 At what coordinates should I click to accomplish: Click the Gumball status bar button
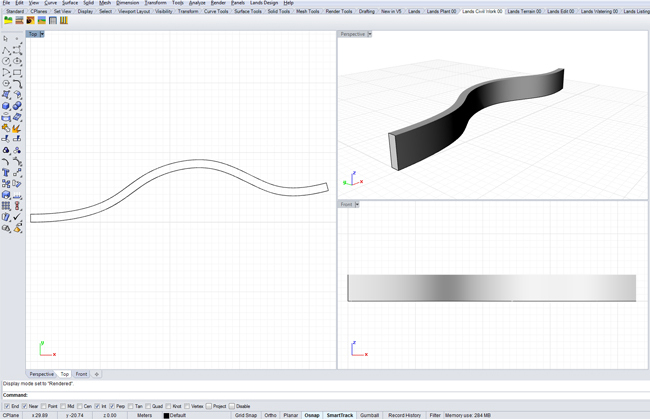pos(369,415)
